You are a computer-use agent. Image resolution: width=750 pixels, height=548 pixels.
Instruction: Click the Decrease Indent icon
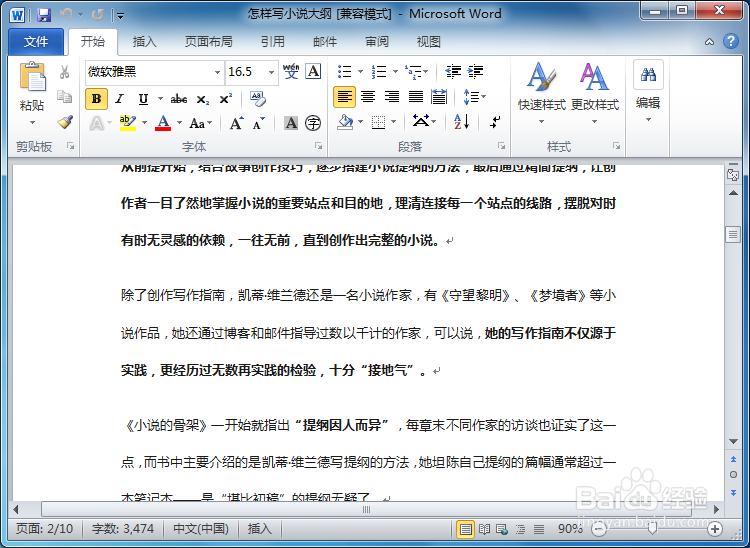click(x=453, y=72)
